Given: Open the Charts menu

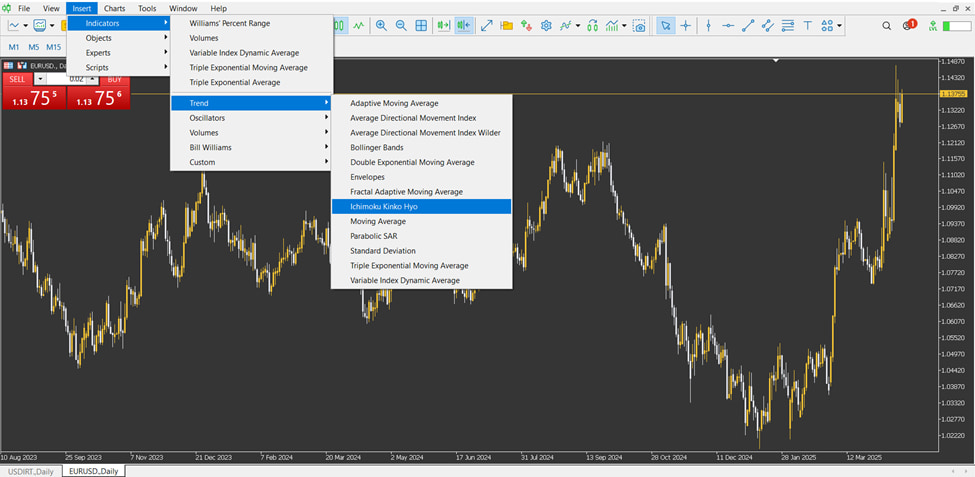Looking at the screenshot, I should pos(114,9).
